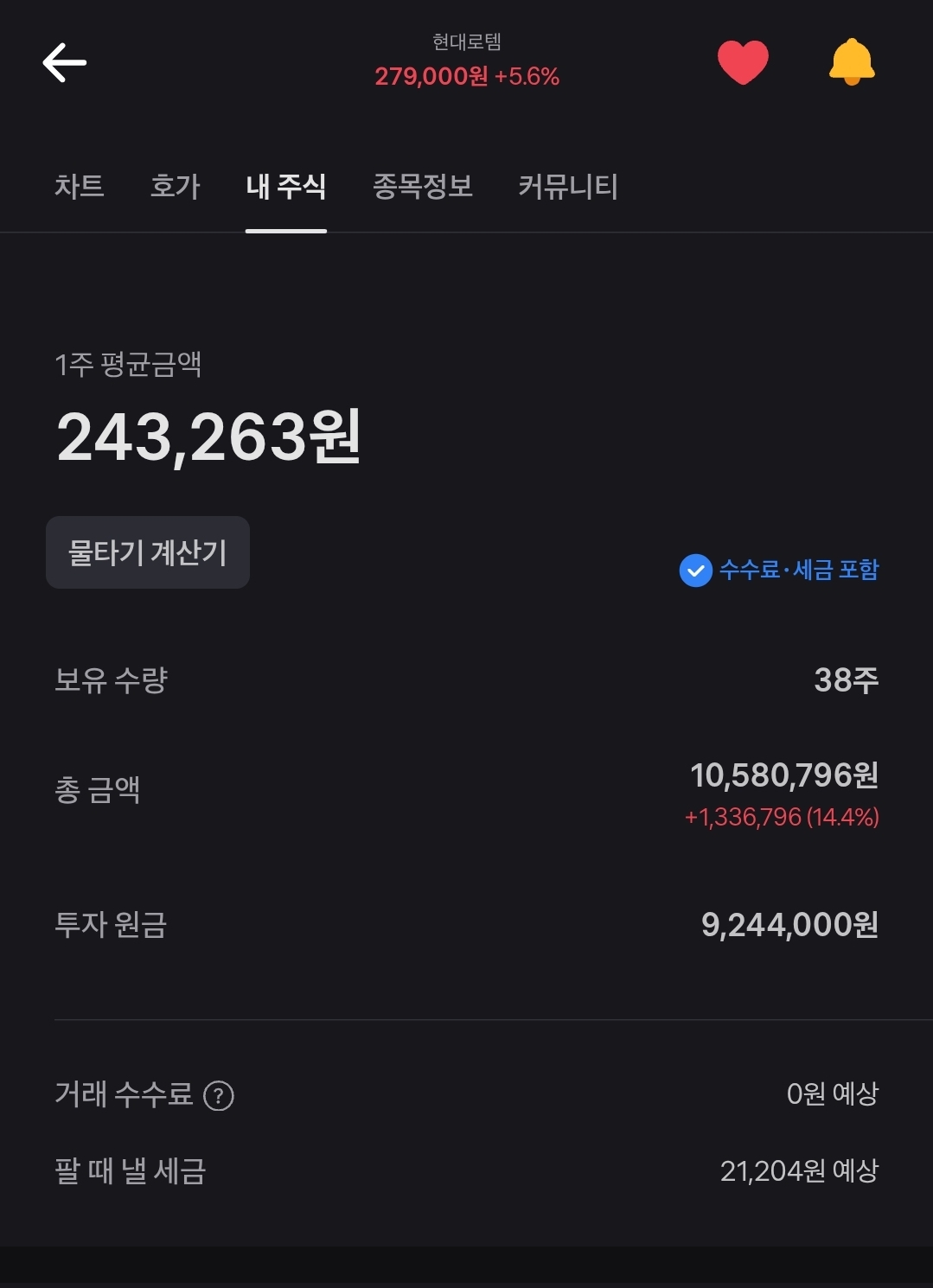Open the 거래 수수료 question mark help
933x1288 pixels.
(x=219, y=1096)
